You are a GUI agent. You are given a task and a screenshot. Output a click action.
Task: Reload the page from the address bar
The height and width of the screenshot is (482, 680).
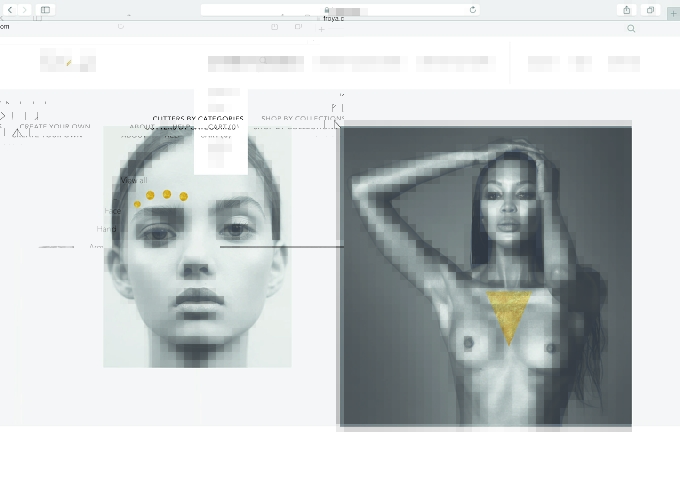473,10
